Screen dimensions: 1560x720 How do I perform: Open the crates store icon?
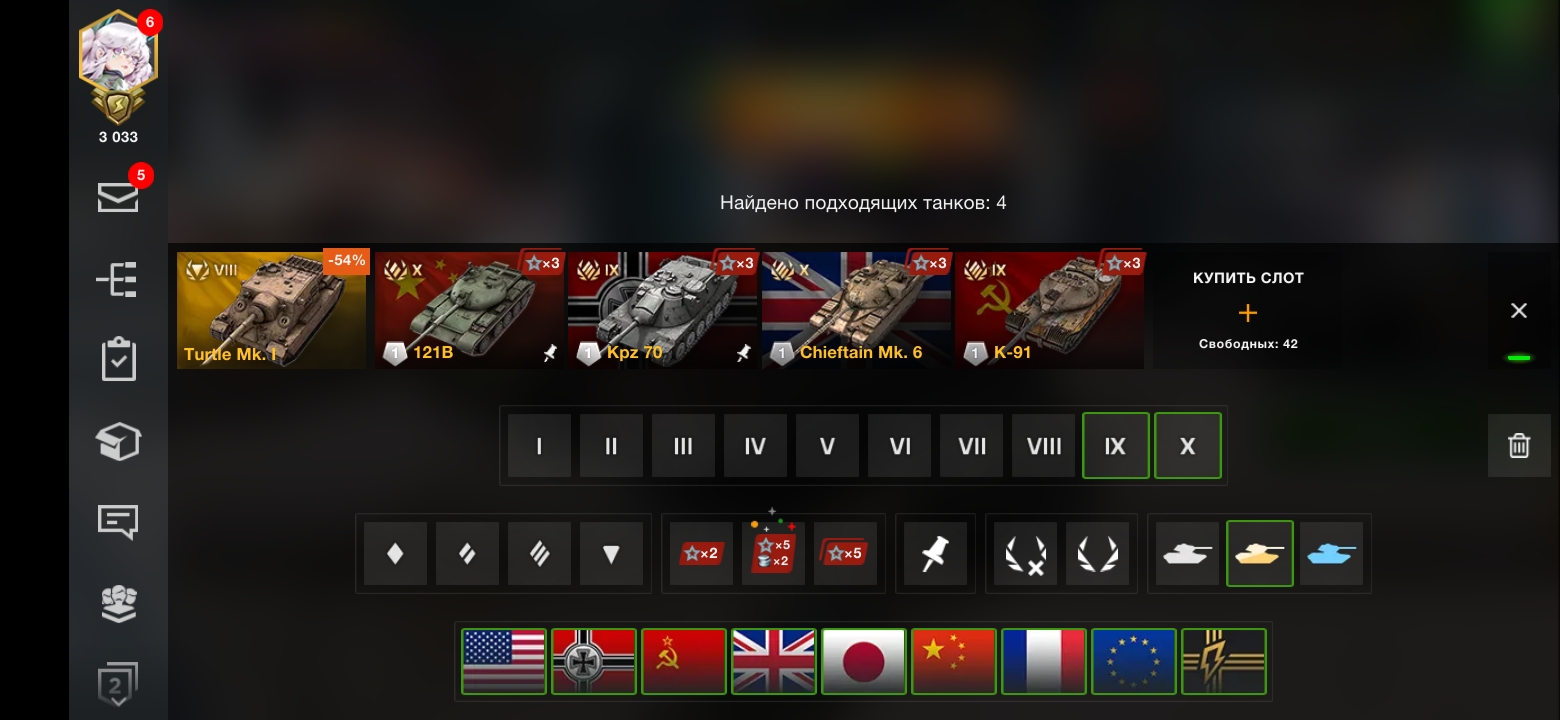click(118, 441)
